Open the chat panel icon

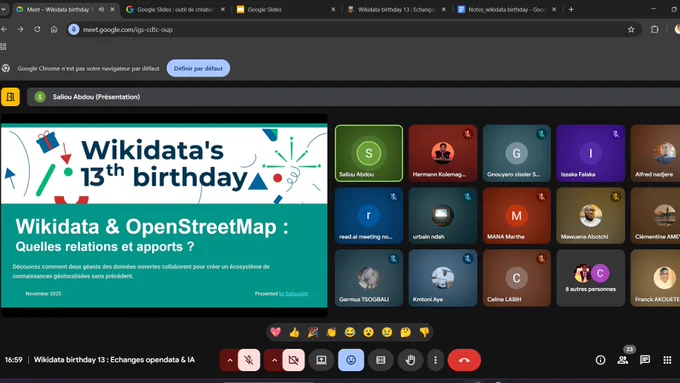[645, 360]
